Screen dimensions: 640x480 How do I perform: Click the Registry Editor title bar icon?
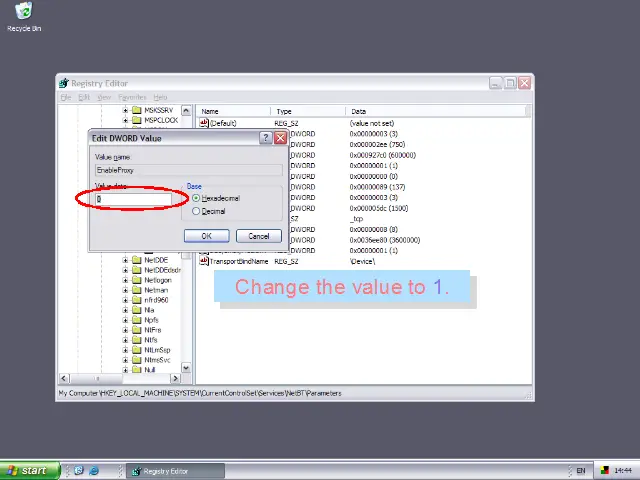64,83
